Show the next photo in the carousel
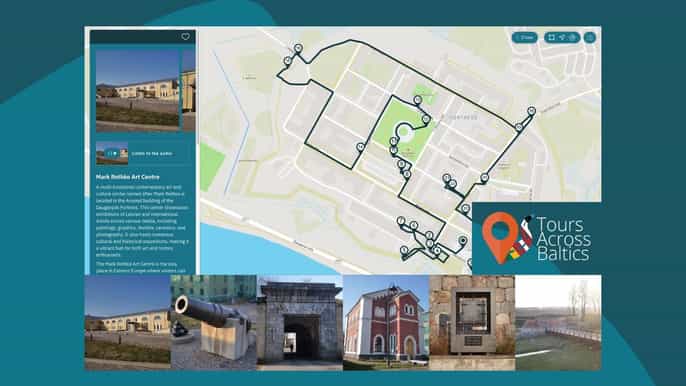Screen dimensions: 686x386 click(x=189, y=91)
